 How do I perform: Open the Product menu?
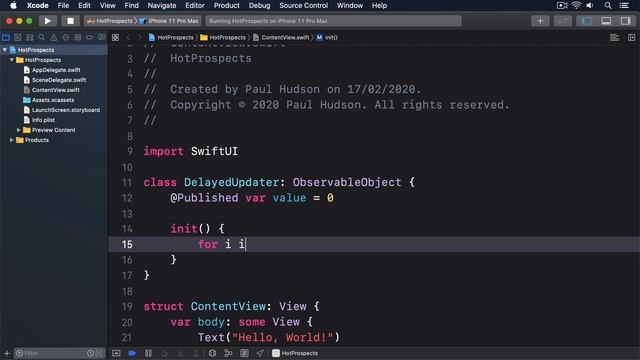(227, 5)
